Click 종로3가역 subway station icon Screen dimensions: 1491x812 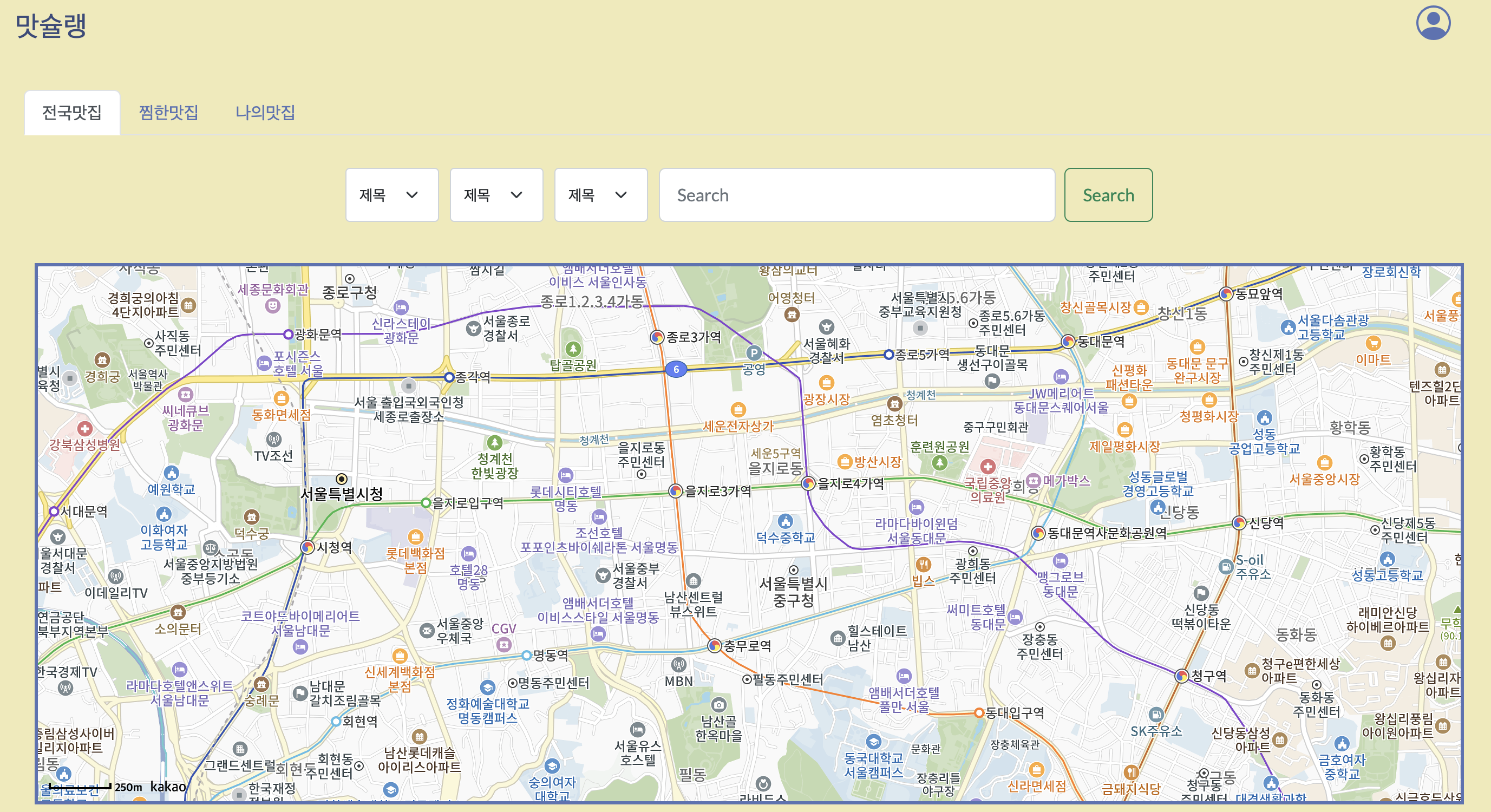pyautogui.click(x=656, y=337)
